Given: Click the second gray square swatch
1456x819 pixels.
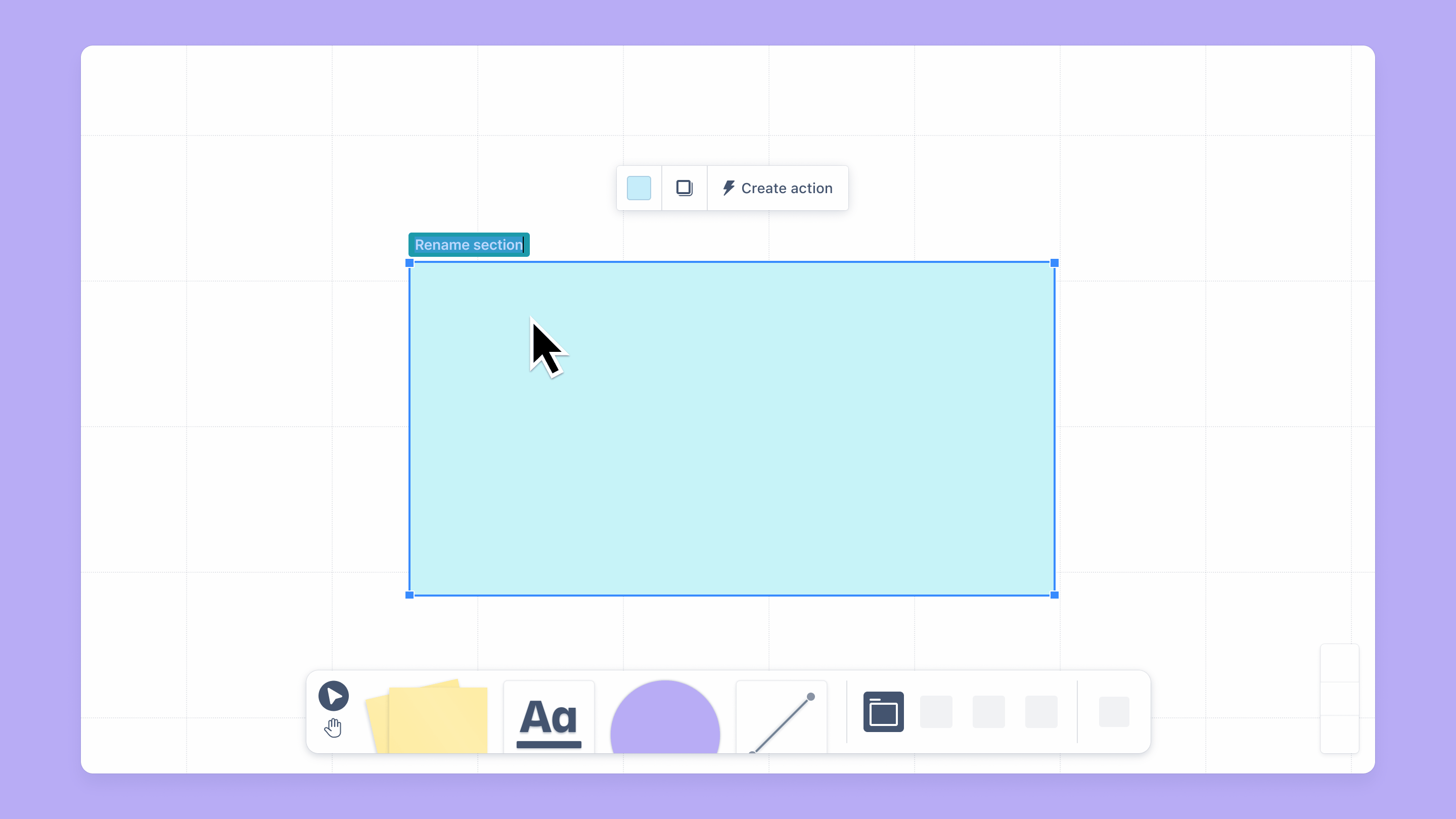Looking at the screenshot, I should (x=988, y=712).
